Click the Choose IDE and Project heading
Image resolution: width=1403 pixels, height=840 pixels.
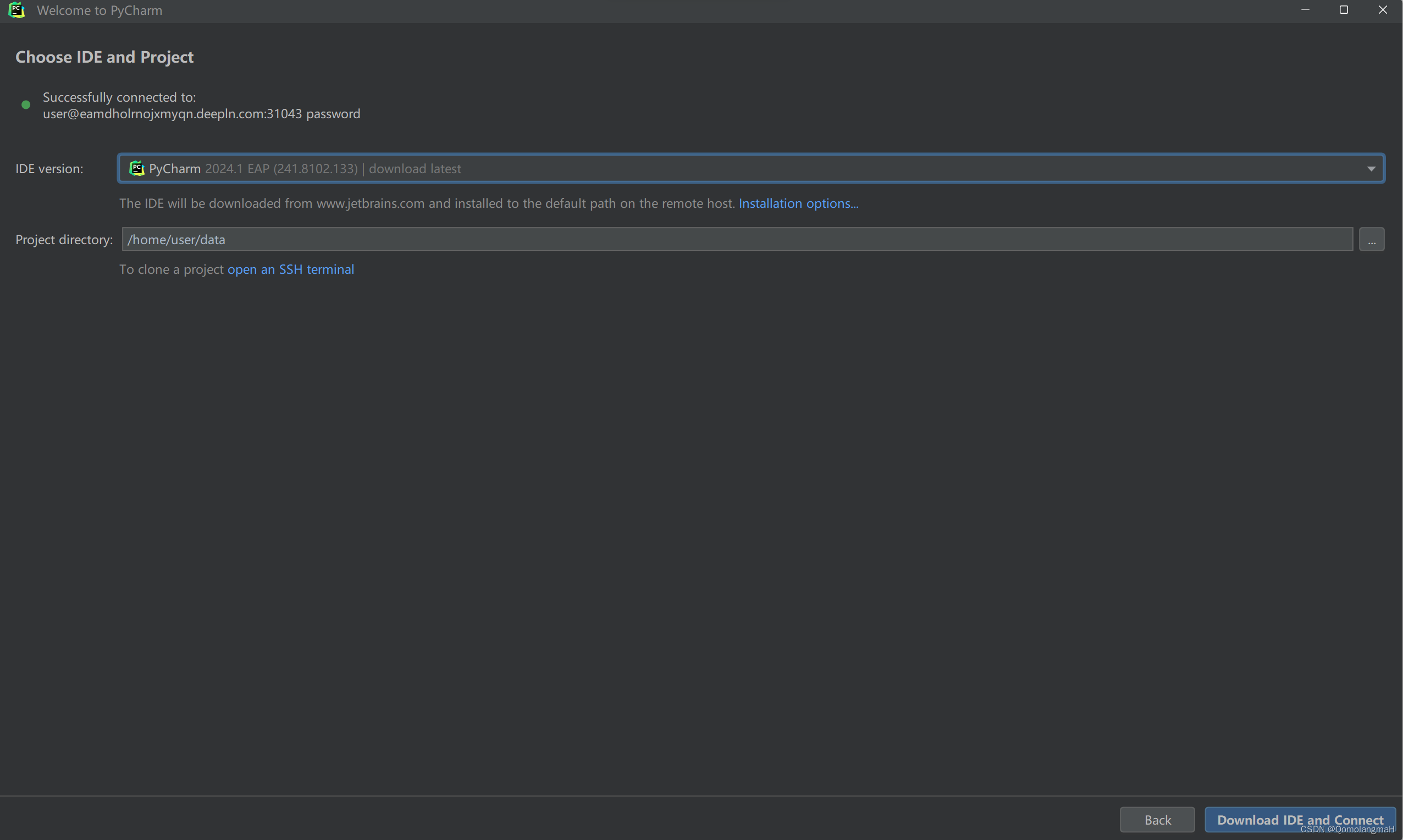(x=104, y=57)
